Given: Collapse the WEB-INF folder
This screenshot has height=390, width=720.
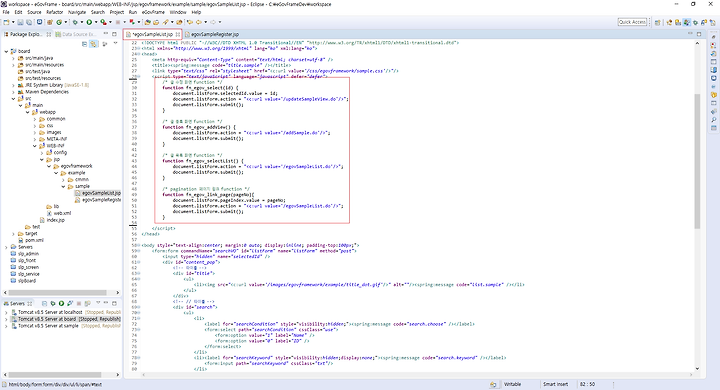Looking at the screenshot, I should pyautogui.click(x=34, y=146).
